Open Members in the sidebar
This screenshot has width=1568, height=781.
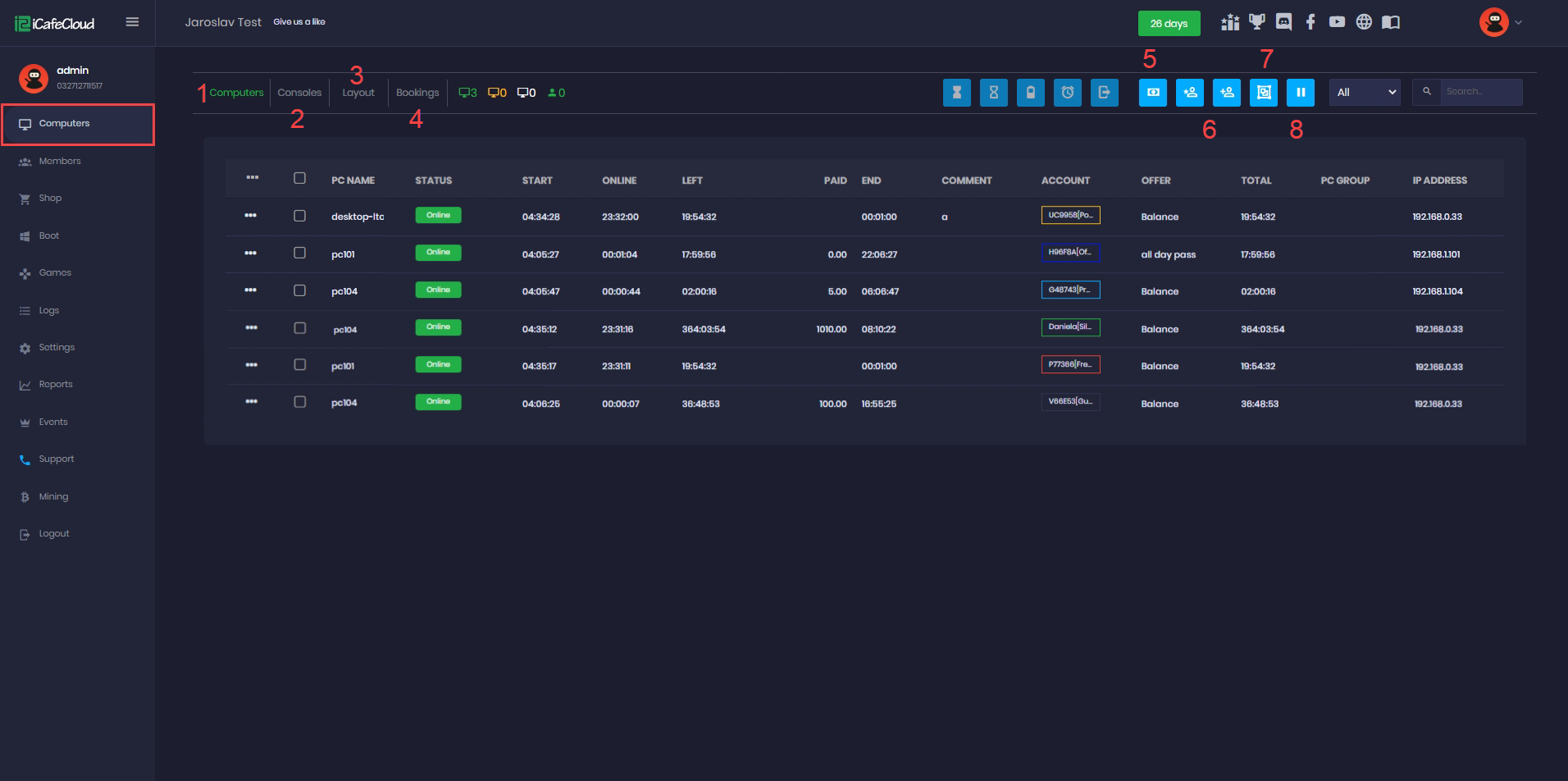coord(60,162)
